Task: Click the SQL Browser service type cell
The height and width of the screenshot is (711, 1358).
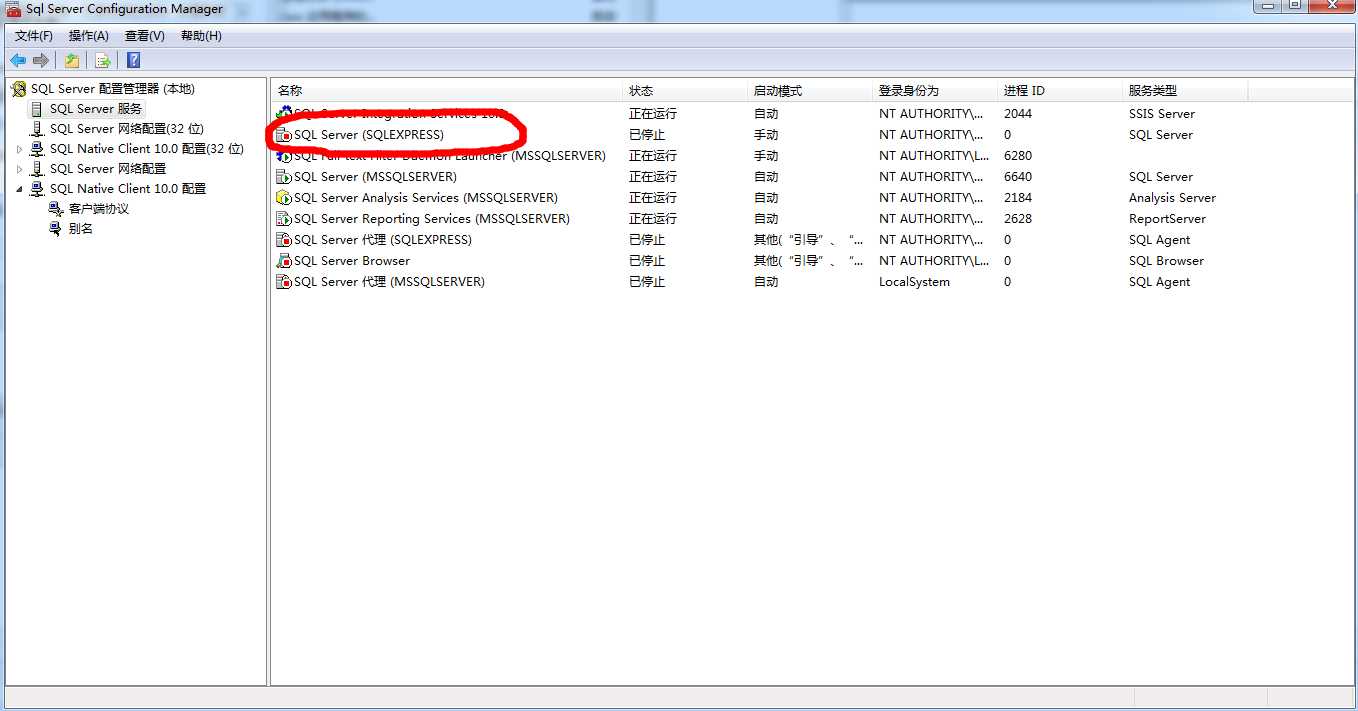Action: (x=1166, y=261)
